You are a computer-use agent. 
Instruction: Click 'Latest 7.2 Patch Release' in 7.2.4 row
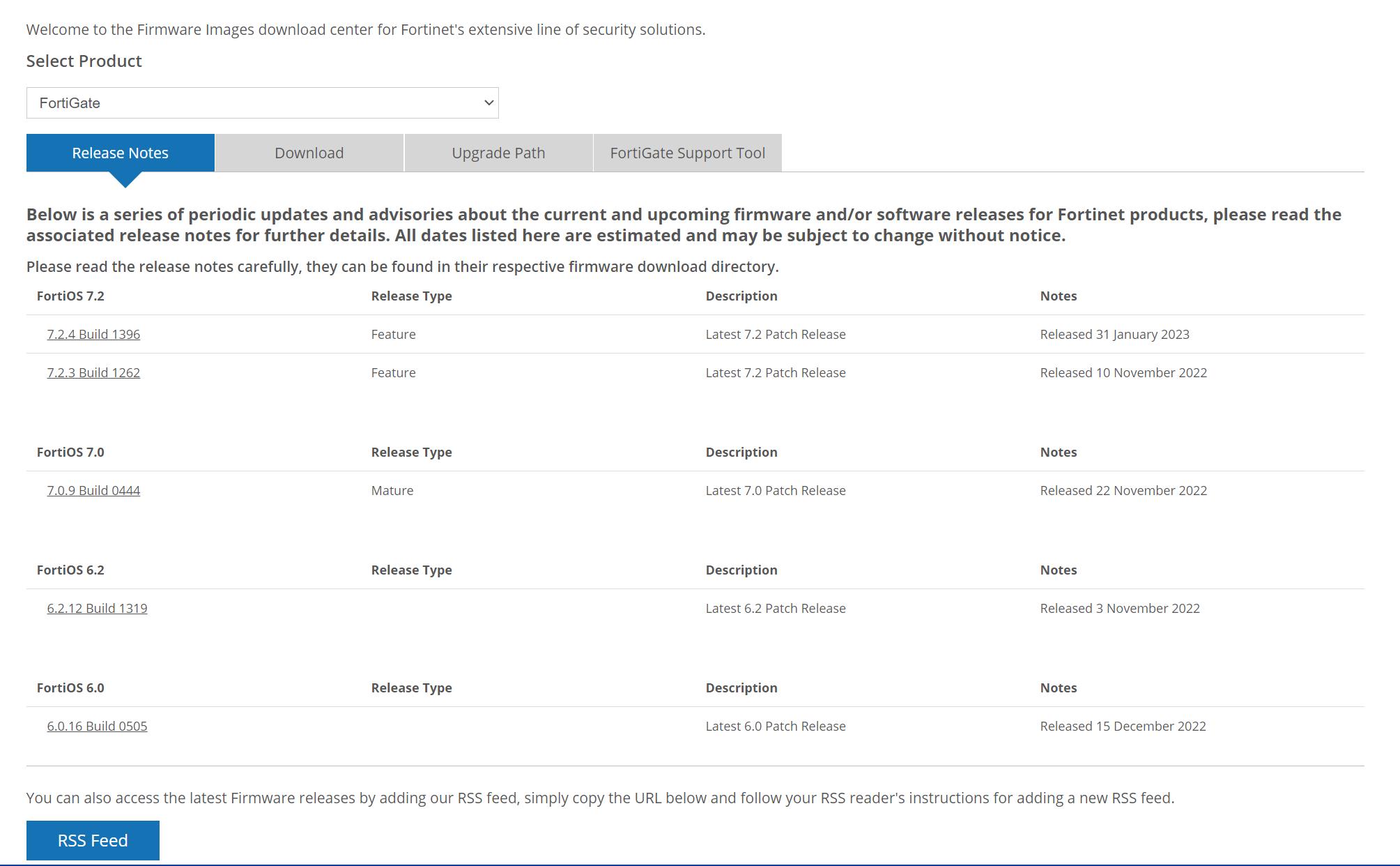[776, 334]
